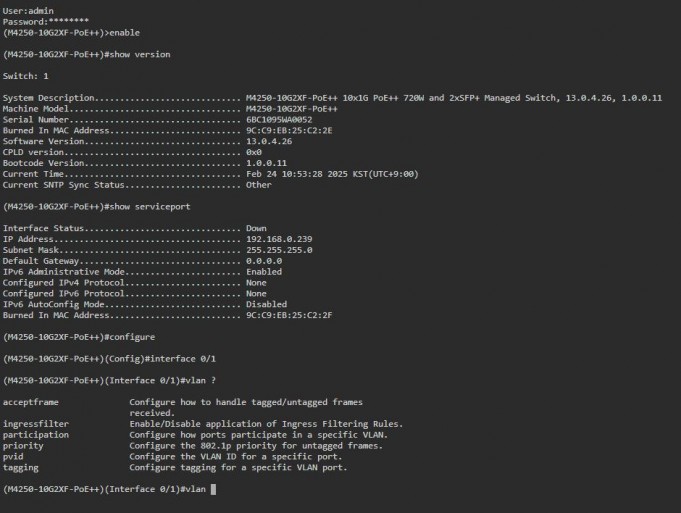Click the 'interface 0/1' command line

click(x=109, y=359)
